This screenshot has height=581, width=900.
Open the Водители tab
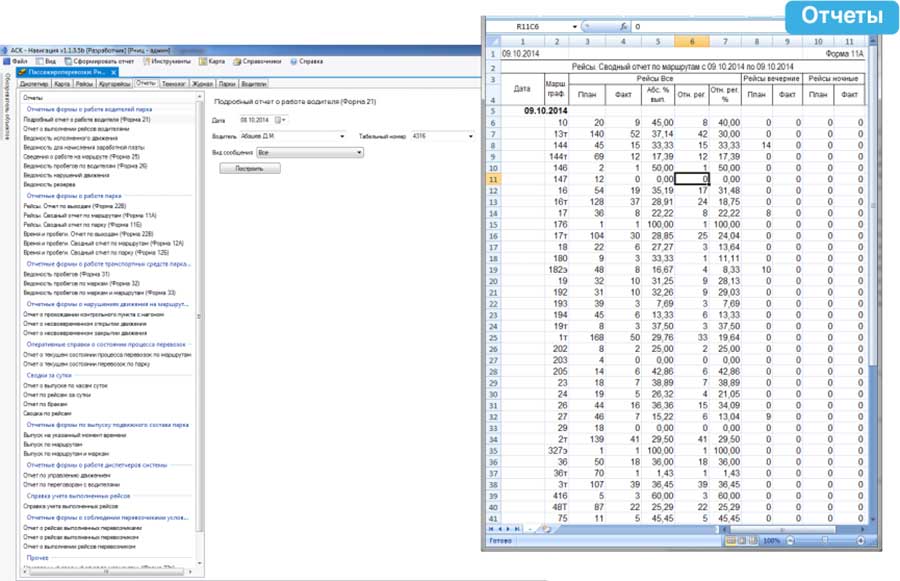(254, 85)
